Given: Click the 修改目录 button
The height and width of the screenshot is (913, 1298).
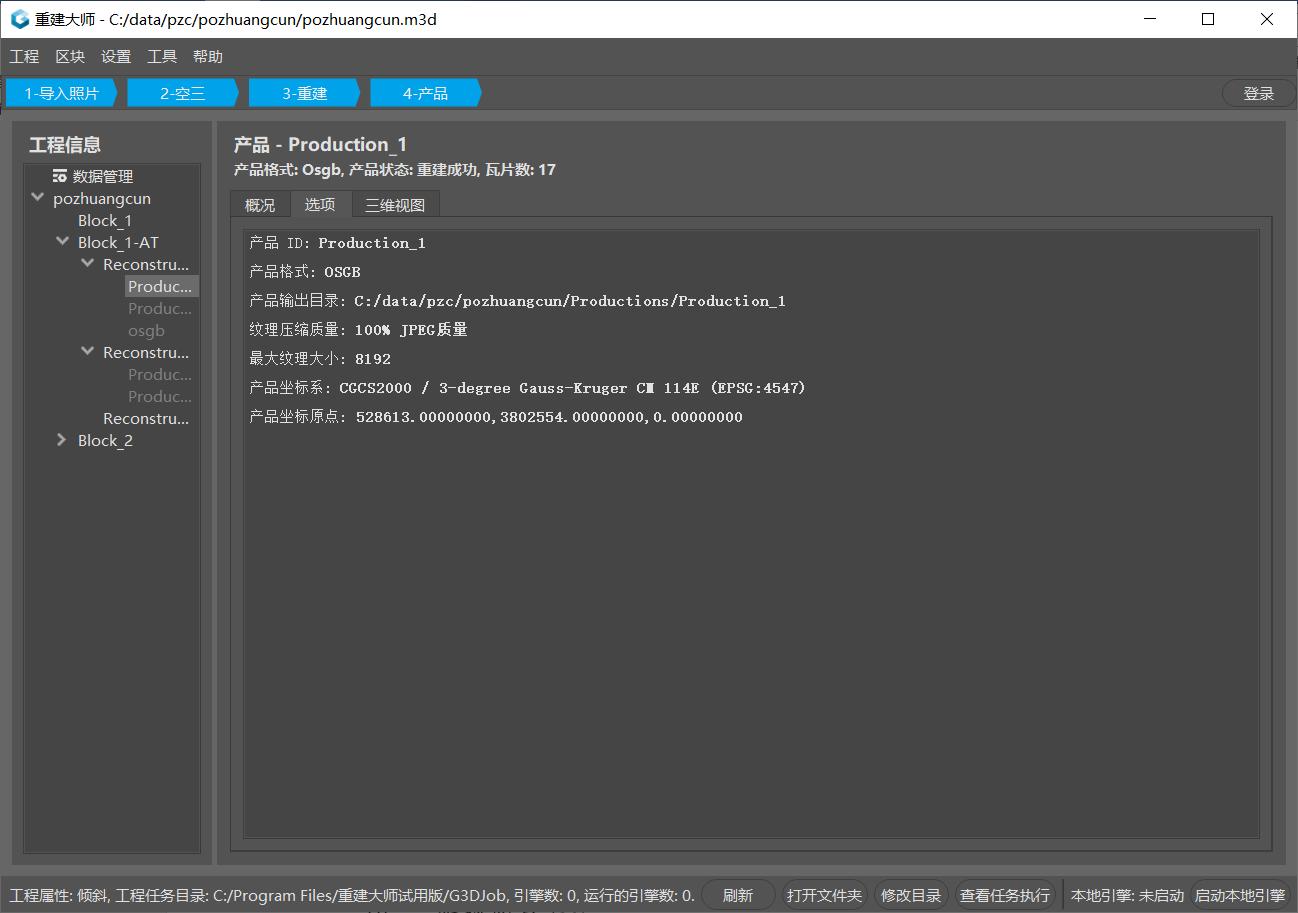Looking at the screenshot, I should 911,895.
